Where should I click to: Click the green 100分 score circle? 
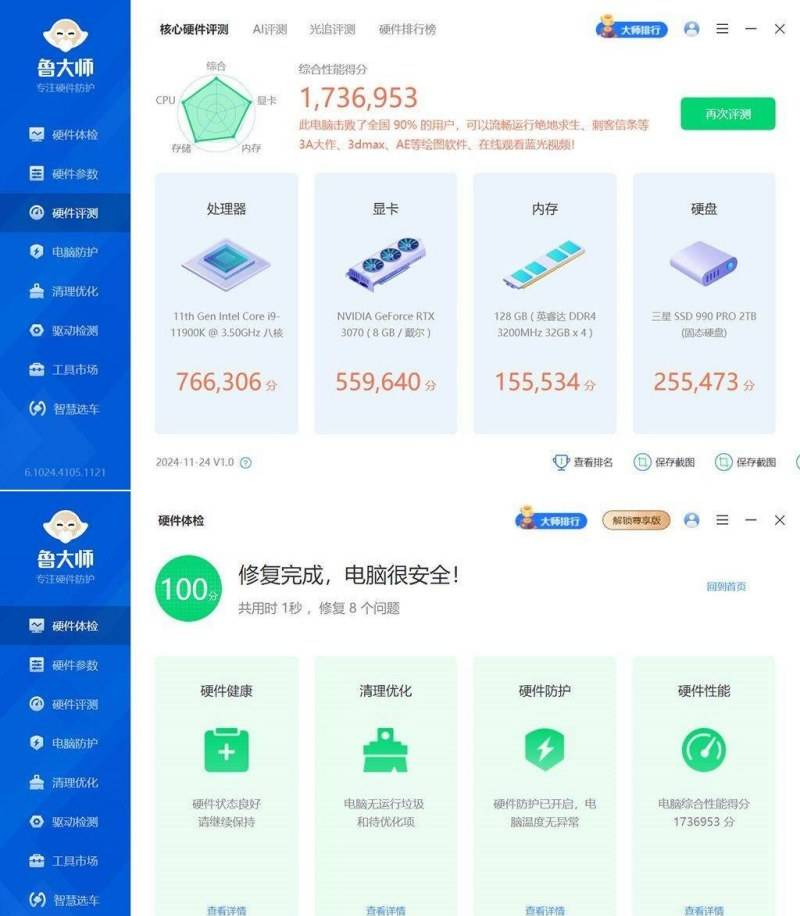pyautogui.click(x=188, y=588)
